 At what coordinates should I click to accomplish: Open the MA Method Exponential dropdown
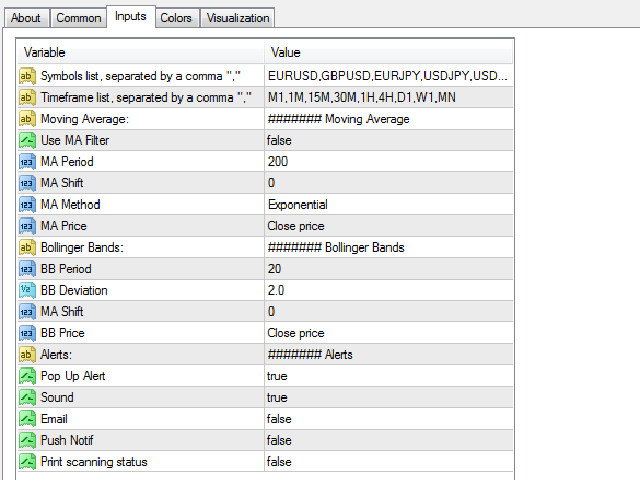click(389, 204)
